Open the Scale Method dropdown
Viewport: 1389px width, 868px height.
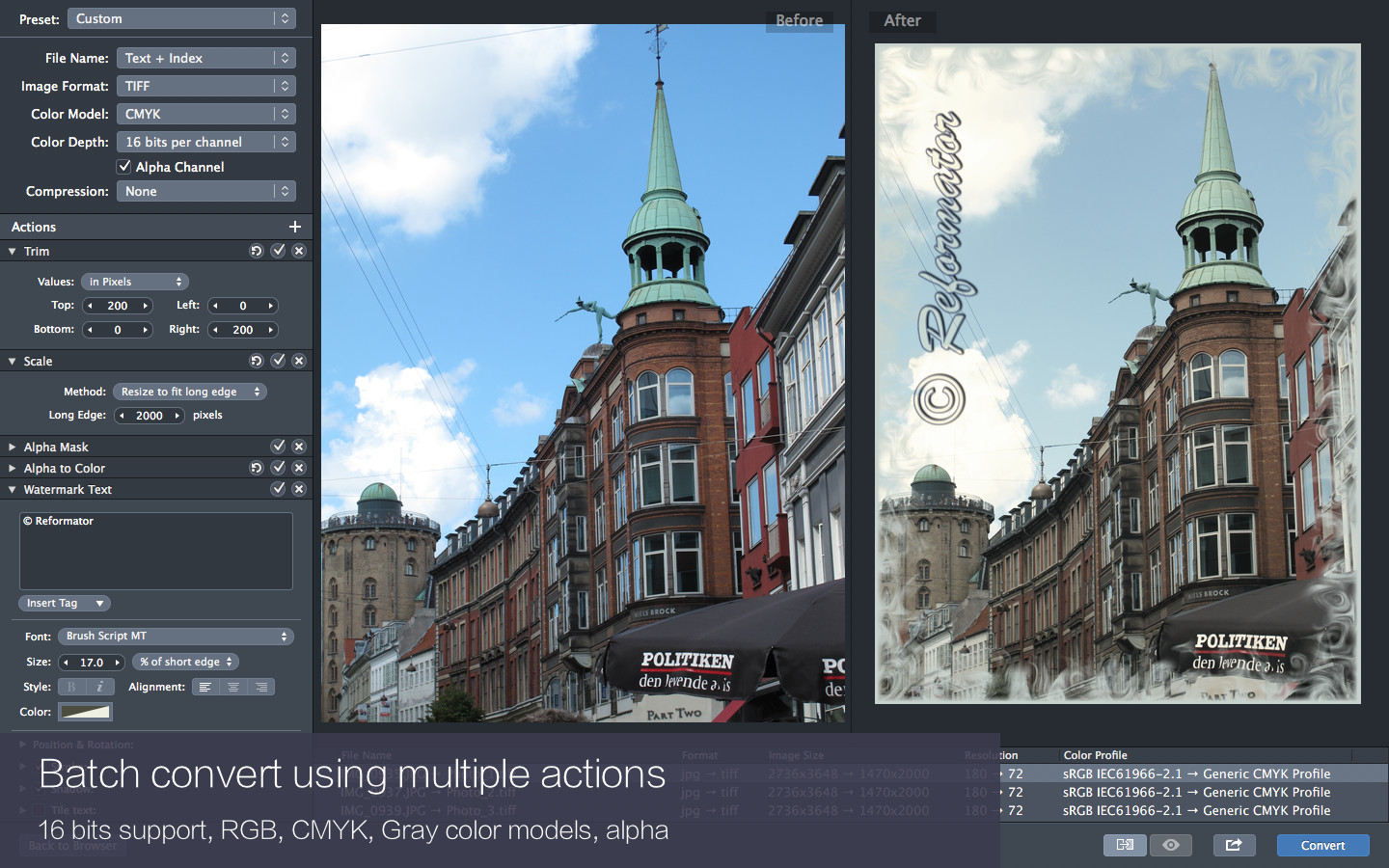(x=190, y=392)
